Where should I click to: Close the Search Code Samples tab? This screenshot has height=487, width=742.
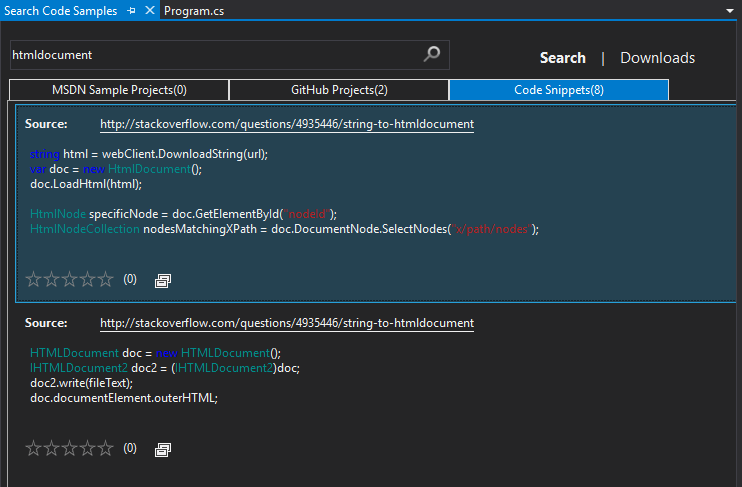coord(150,10)
